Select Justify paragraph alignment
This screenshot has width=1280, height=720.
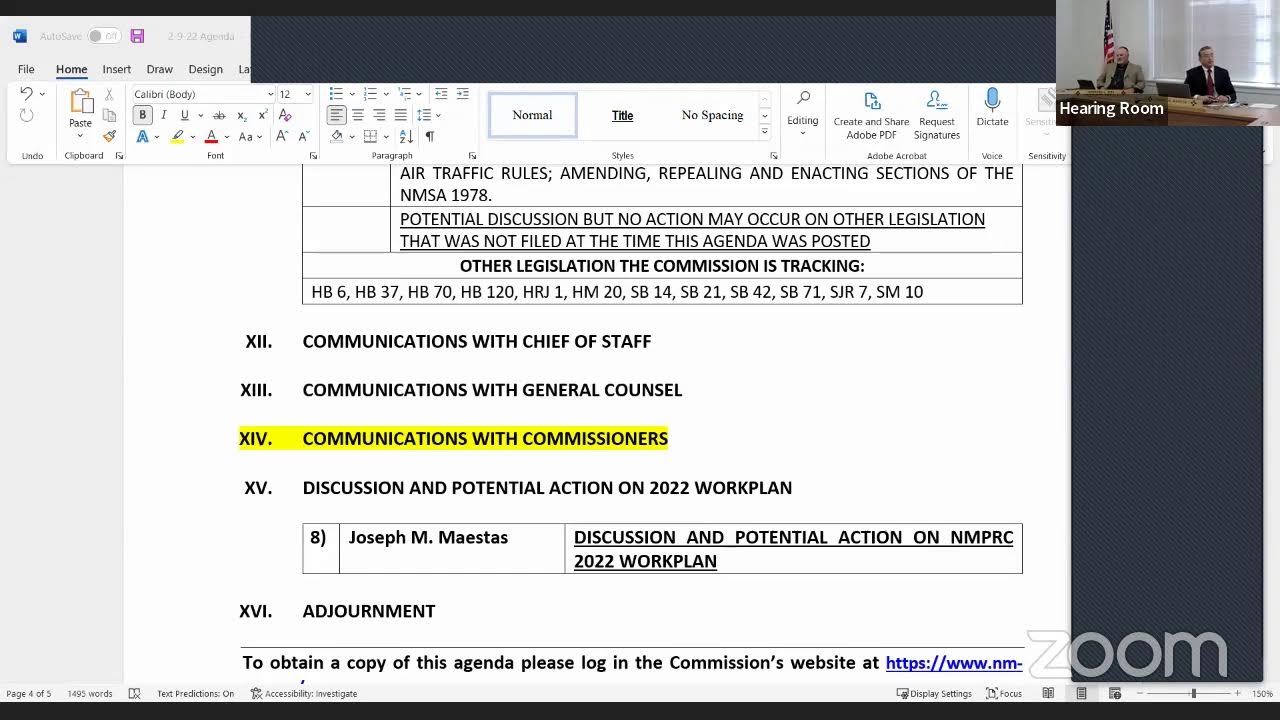pyautogui.click(x=401, y=115)
